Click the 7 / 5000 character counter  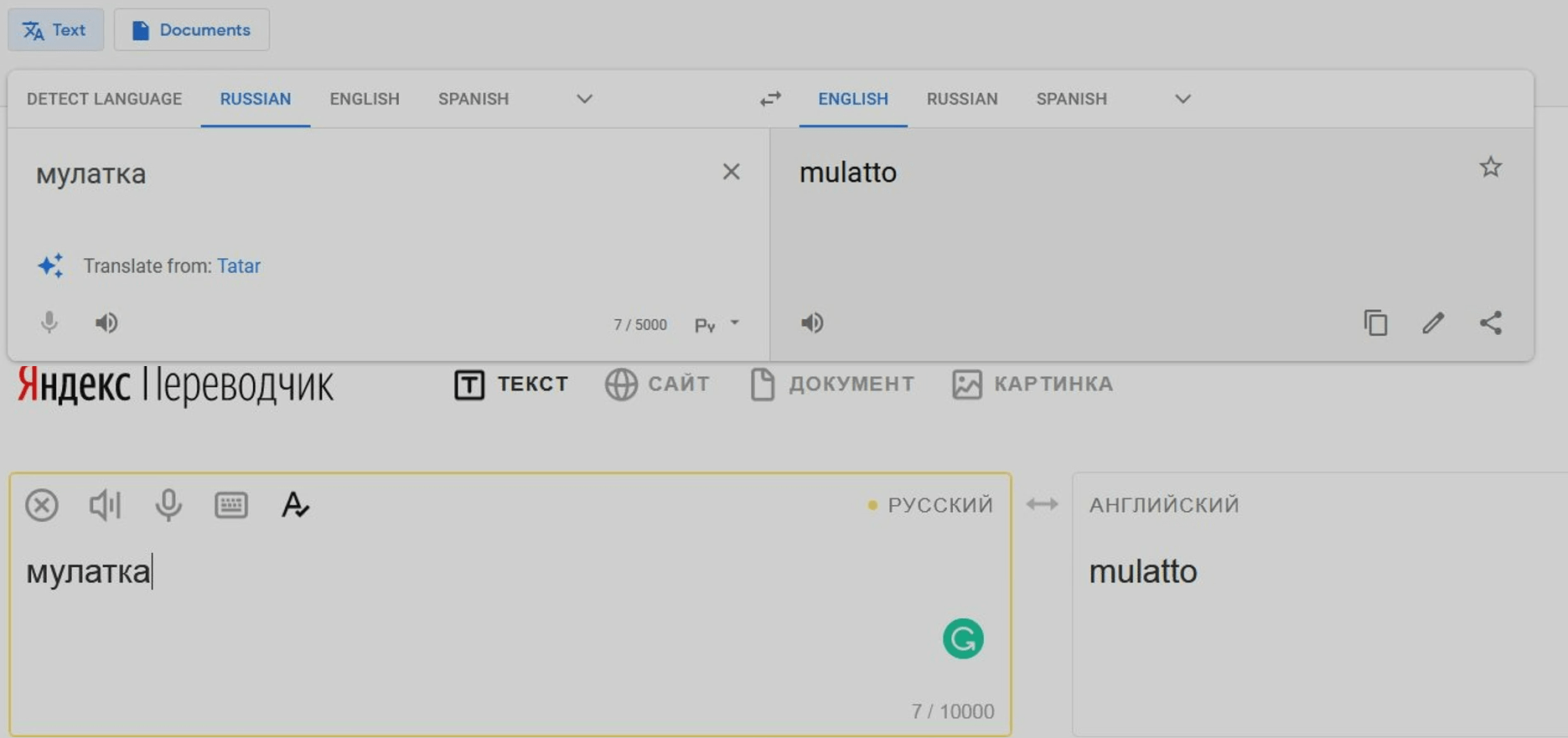640,325
